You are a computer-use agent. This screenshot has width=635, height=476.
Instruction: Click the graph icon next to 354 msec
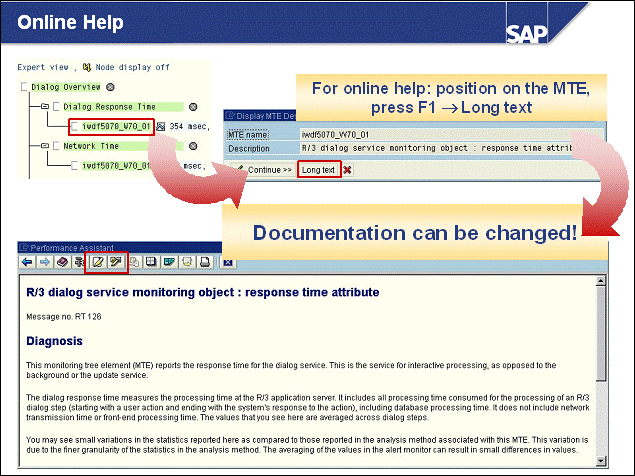(161, 127)
